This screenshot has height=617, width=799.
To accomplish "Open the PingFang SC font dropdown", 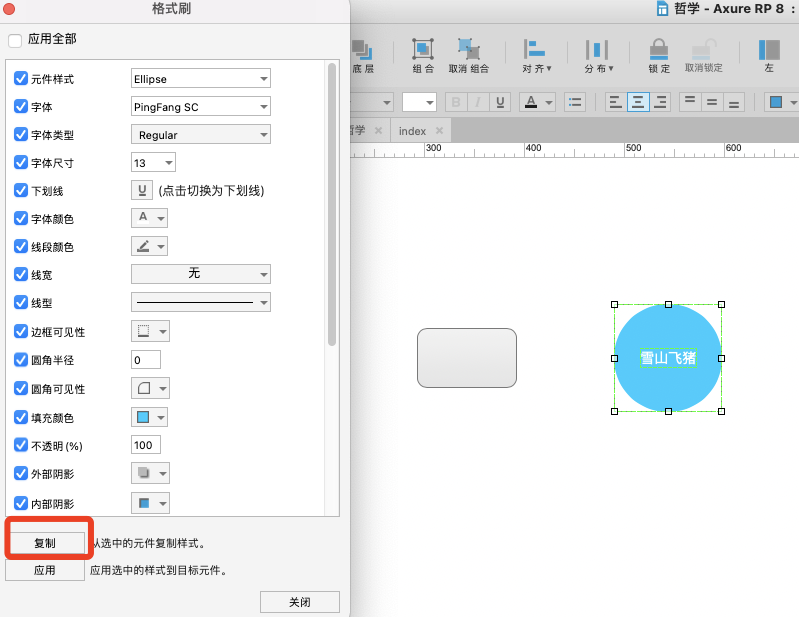I will coord(201,106).
